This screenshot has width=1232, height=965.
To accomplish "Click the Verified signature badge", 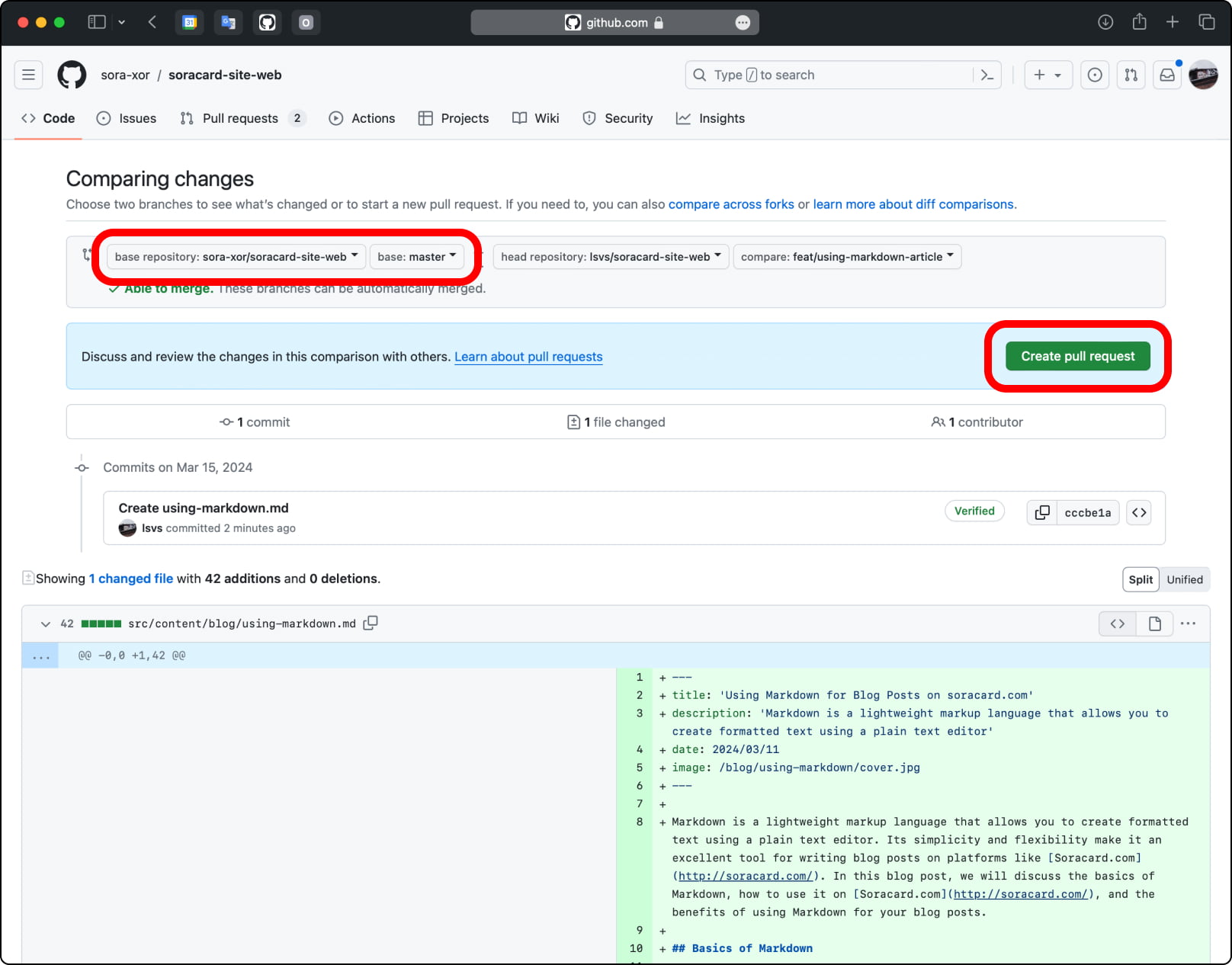I will 974,511.
